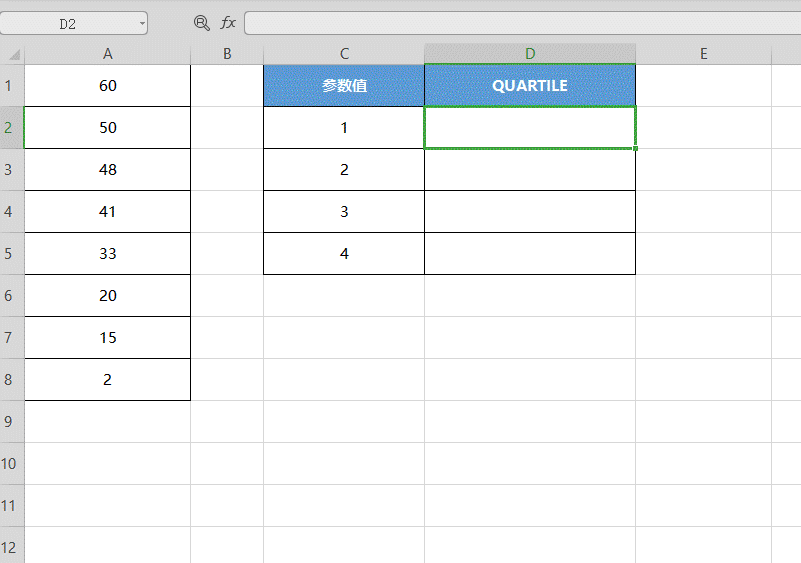
Task: Click cell A8 containing 2
Action: (107, 380)
